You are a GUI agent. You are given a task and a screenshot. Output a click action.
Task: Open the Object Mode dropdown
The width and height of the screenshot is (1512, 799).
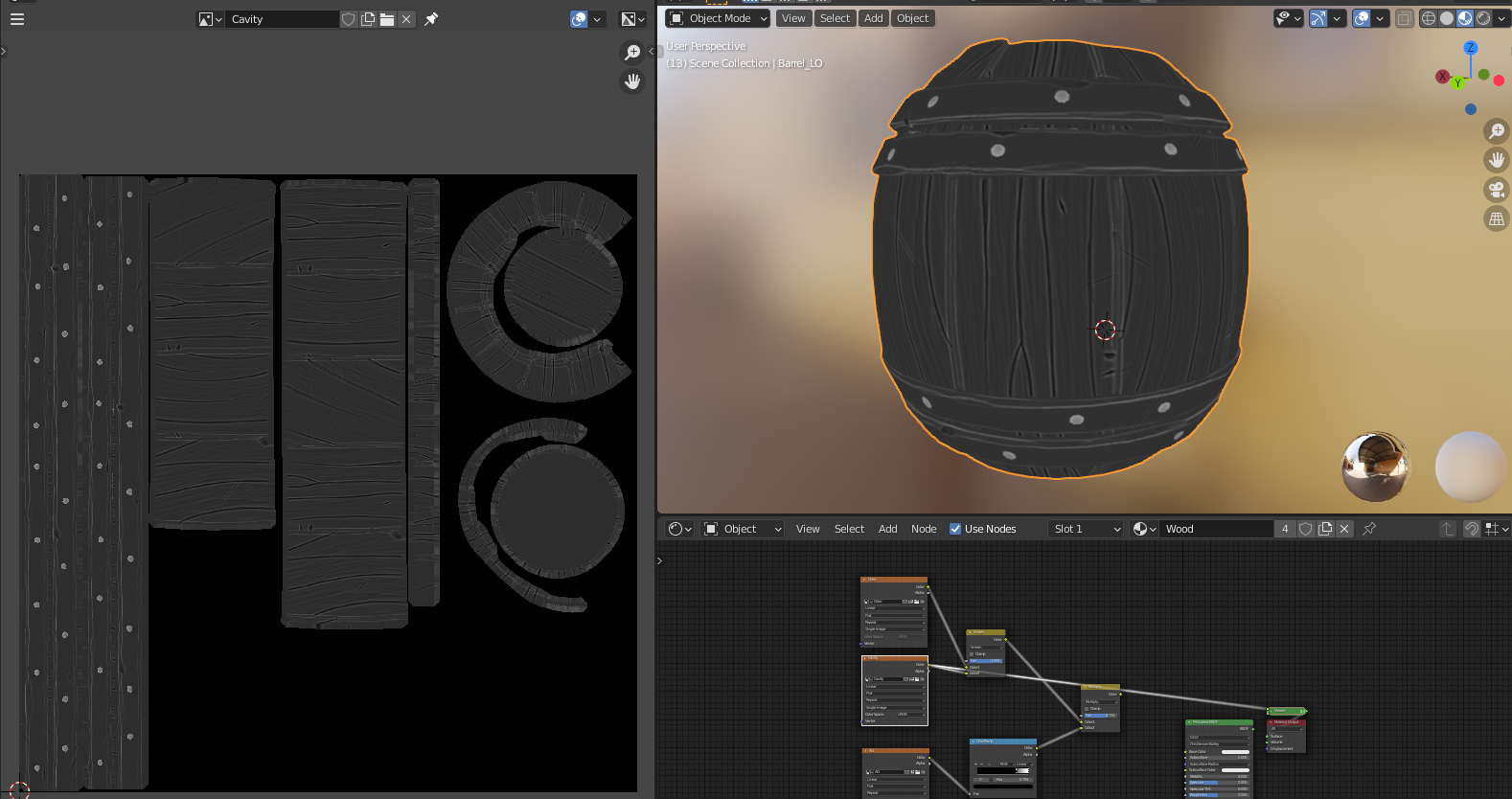click(x=719, y=18)
